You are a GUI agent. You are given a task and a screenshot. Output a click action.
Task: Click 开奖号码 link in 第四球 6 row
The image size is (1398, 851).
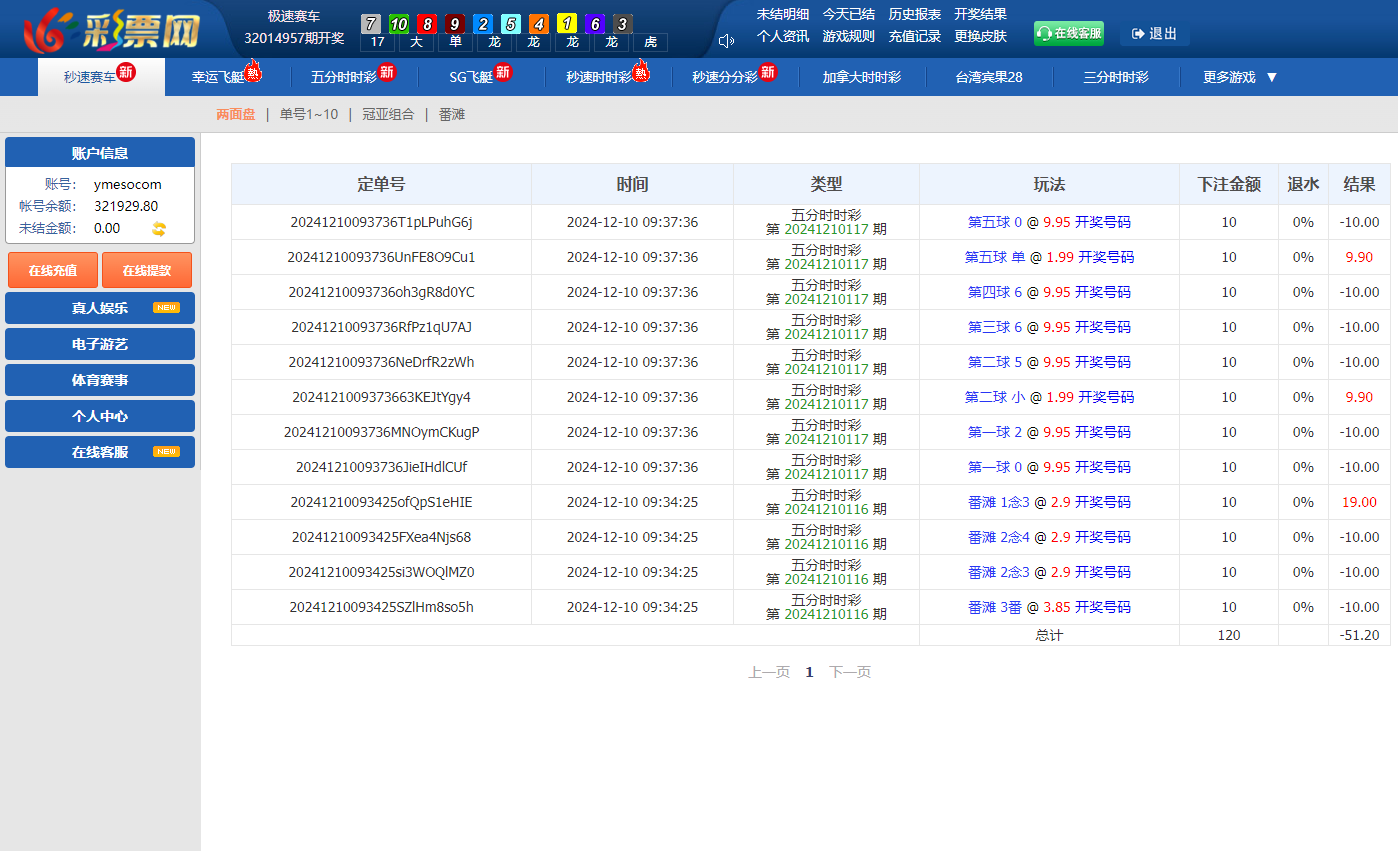(1103, 292)
